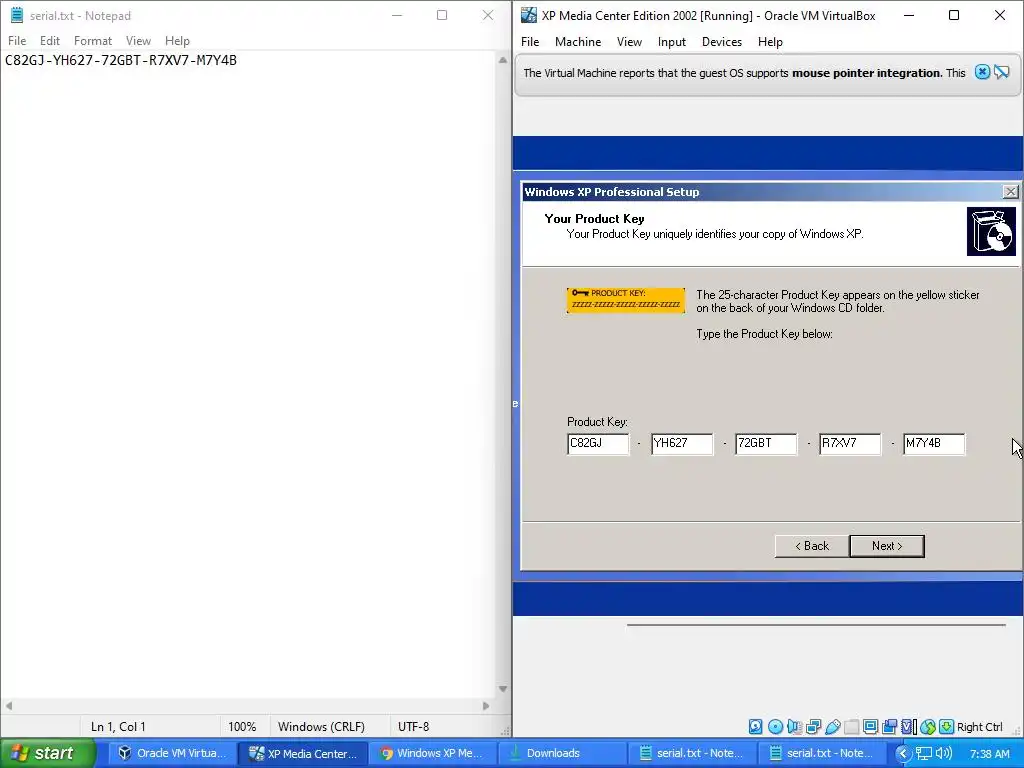Click the VirtualBox hard disk activity icon
Screen dimensions: 1024x768
(756, 726)
